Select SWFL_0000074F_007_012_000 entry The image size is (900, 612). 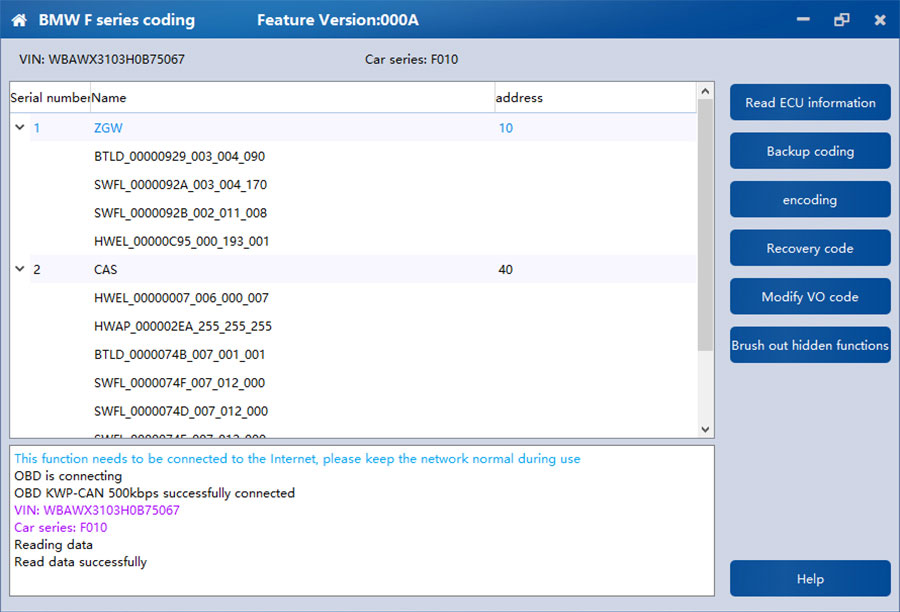tap(179, 383)
